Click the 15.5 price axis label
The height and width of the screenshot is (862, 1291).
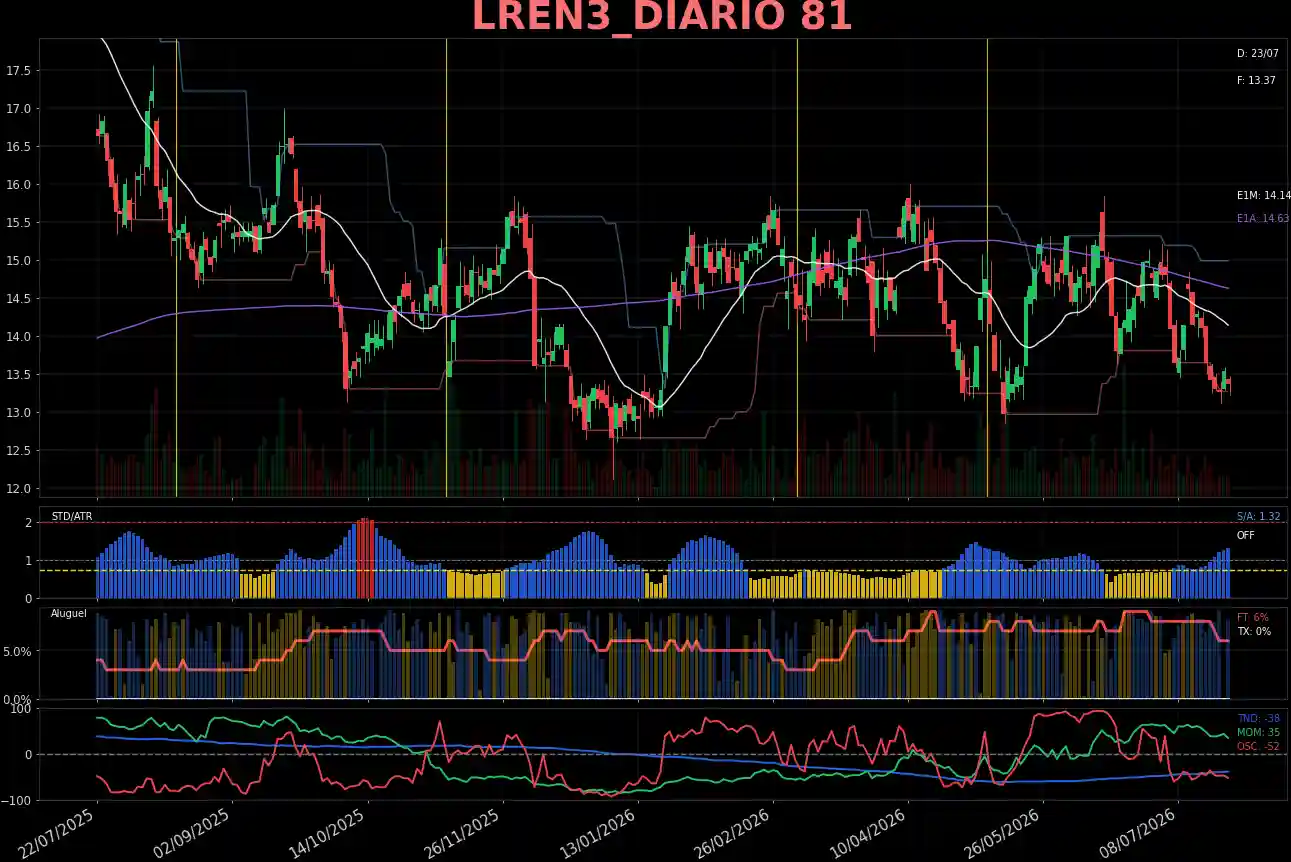point(18,223)
